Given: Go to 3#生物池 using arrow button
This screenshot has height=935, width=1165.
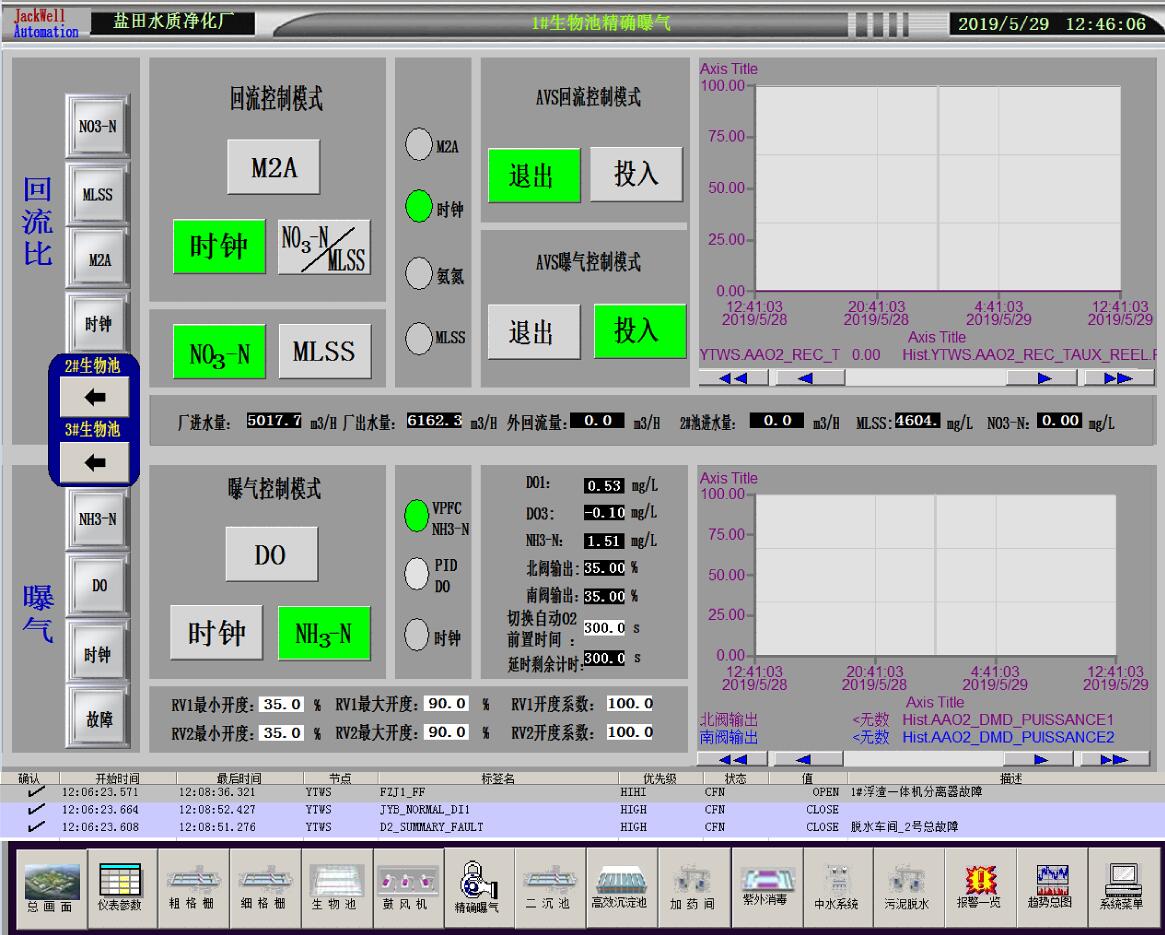Looking at the screenshot, I should click(x=94, y=462).
